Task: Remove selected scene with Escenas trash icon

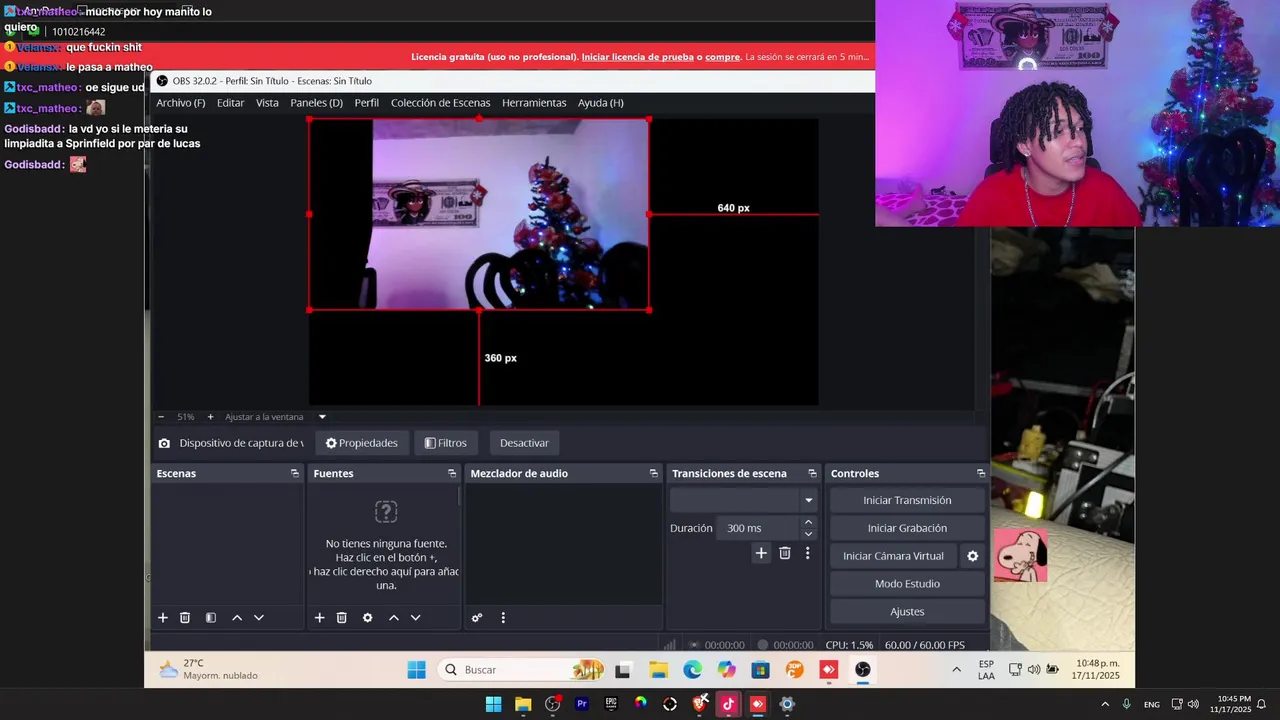Action: [185, 618]
